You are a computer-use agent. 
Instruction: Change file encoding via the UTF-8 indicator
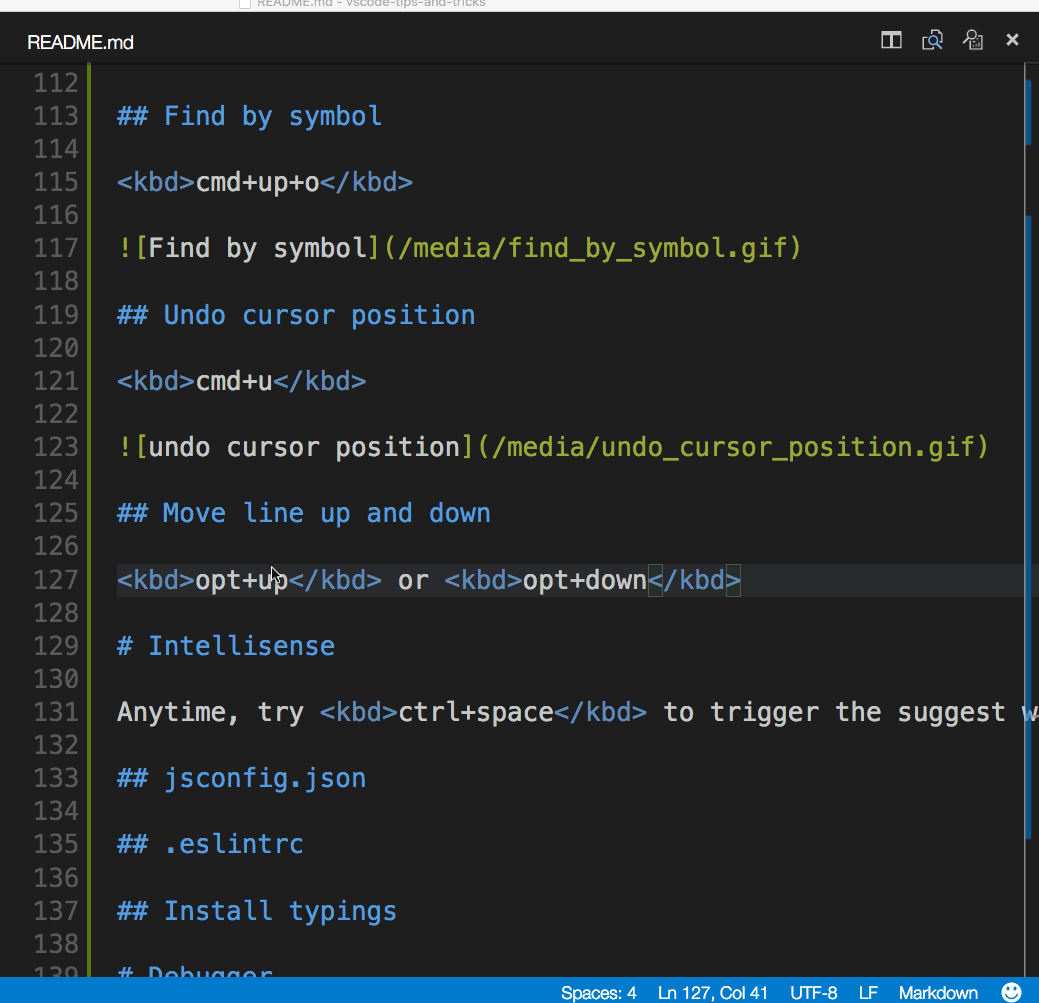pos(813,993)
